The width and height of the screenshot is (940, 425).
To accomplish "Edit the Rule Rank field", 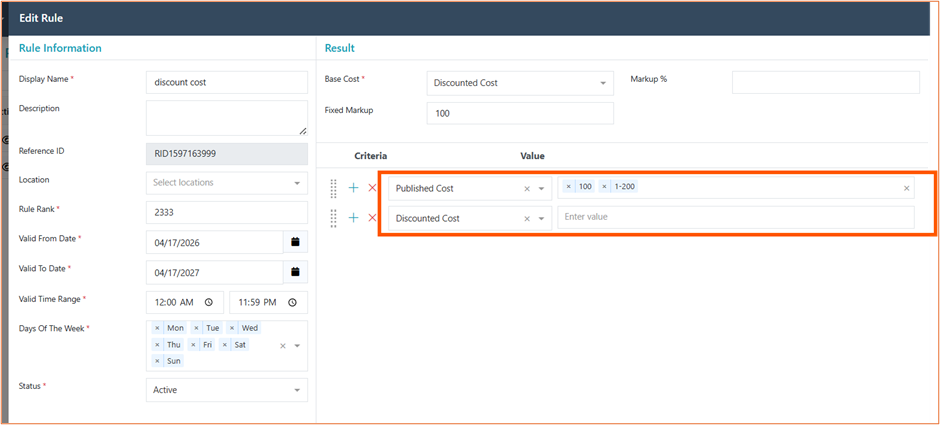I will click(227, 212).
